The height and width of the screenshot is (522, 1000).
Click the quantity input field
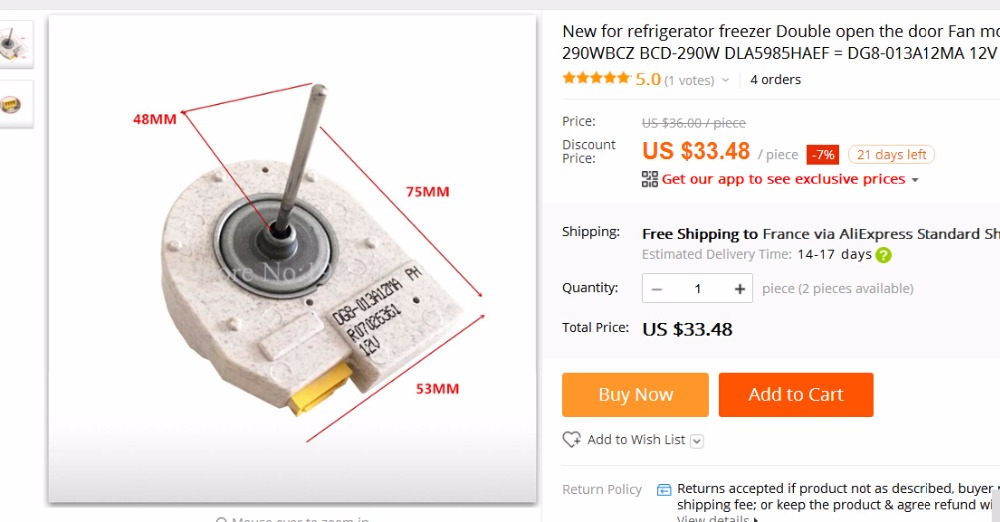tap(698, 289)
